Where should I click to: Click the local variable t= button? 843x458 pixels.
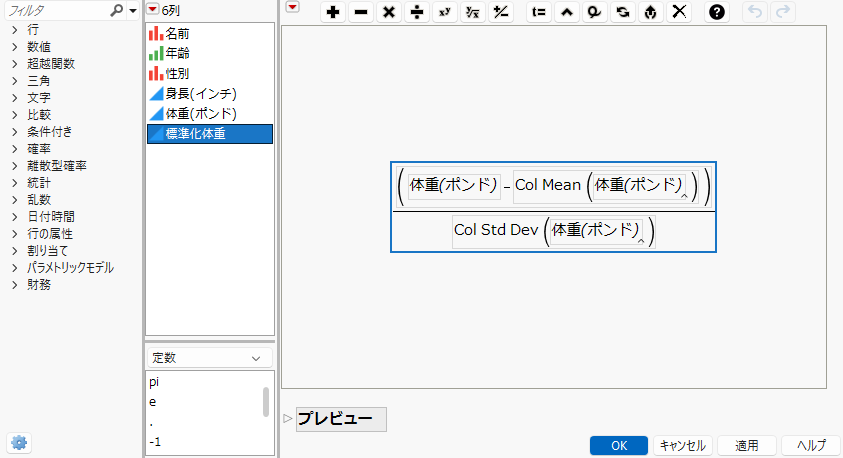539,12
